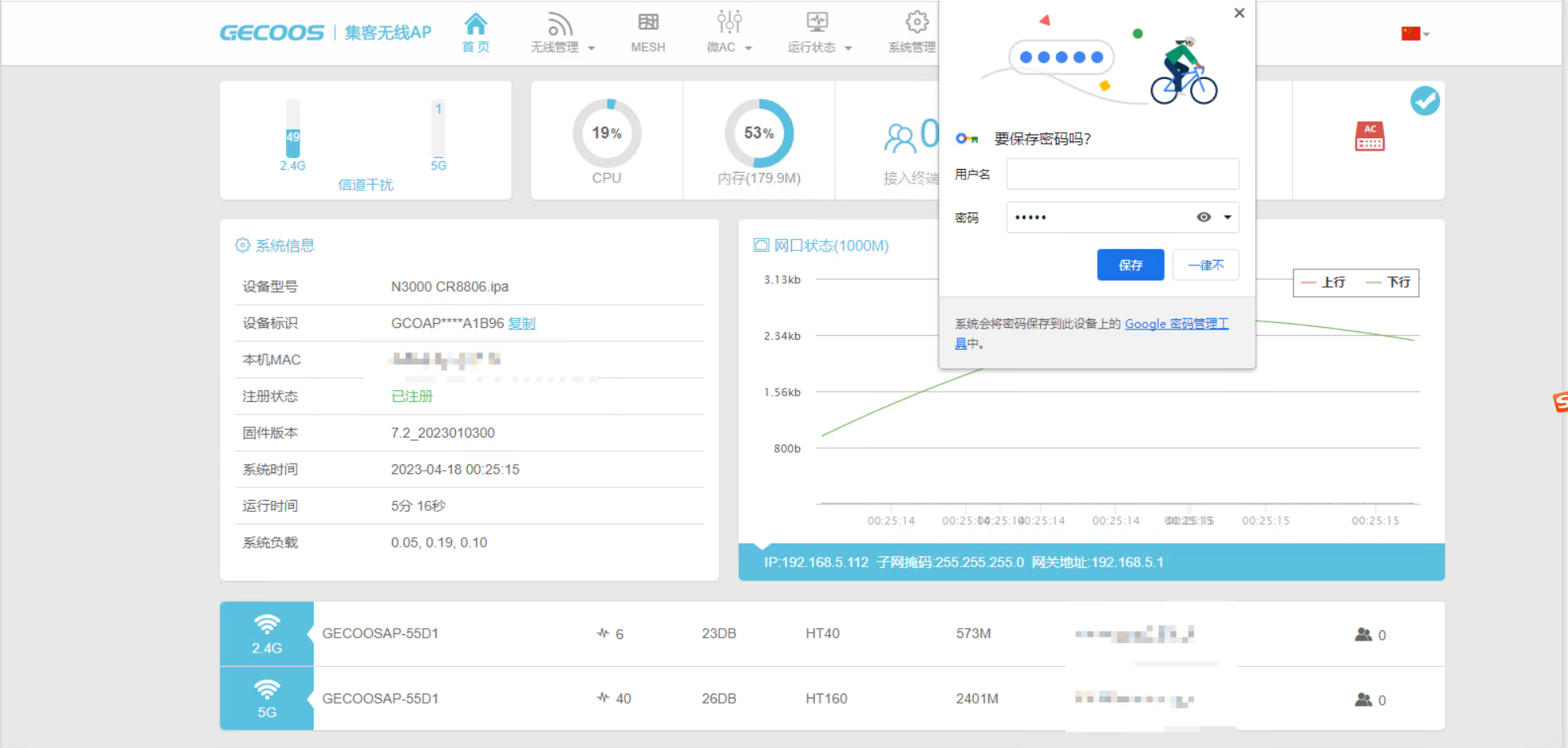This screenshot has width=1568, height=748.
Task: Click the copy link beside device ID
Action: (522, 323)
